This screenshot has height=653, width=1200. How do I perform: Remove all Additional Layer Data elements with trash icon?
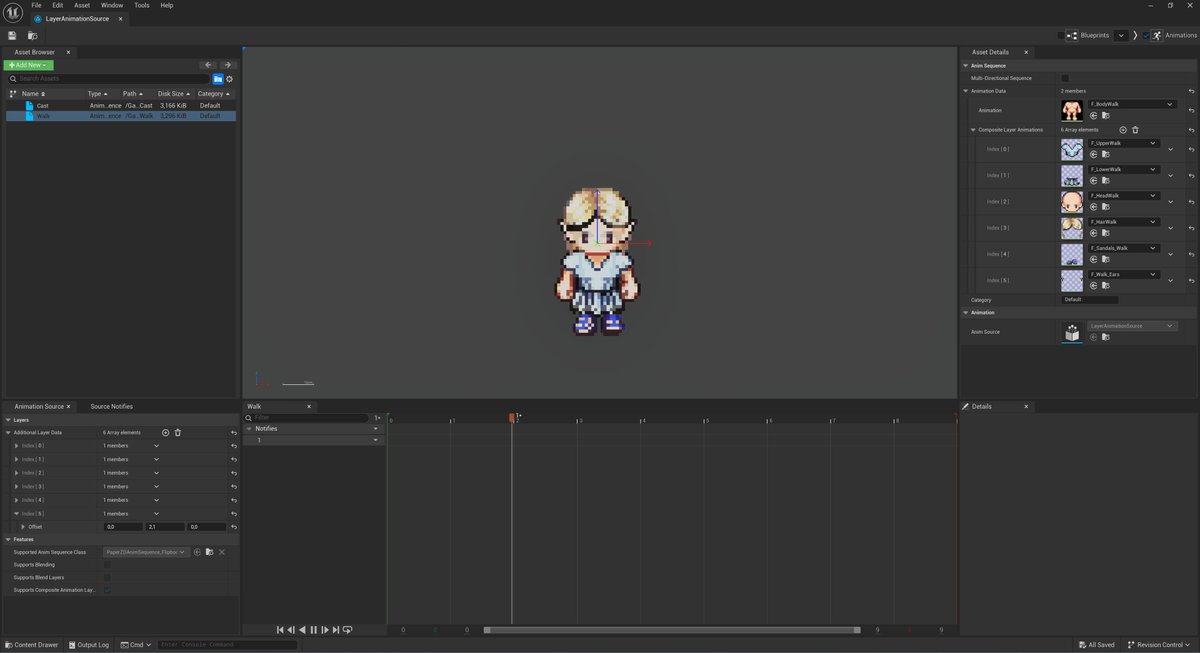tap(178, 433)
